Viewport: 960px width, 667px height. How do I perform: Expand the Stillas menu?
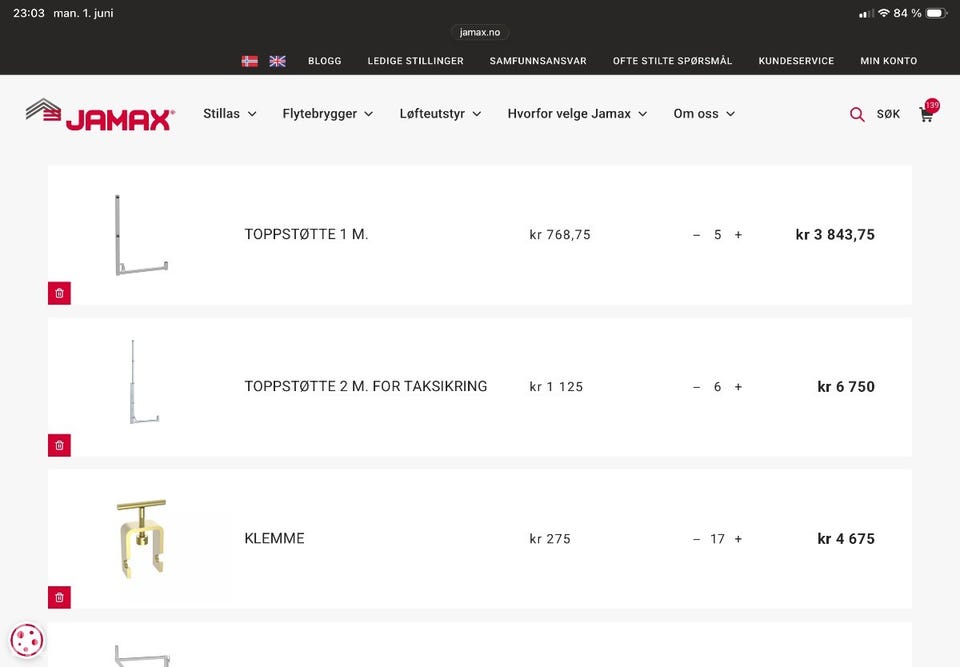coord(230,114)
